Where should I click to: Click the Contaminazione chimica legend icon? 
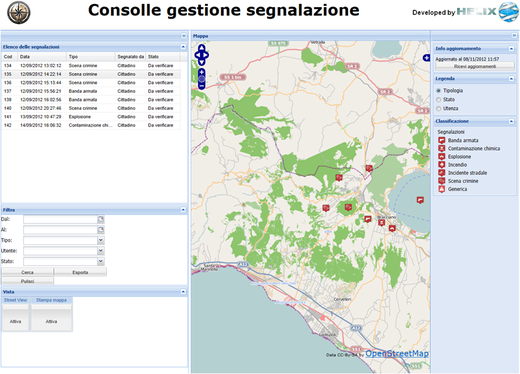point(442,148)
